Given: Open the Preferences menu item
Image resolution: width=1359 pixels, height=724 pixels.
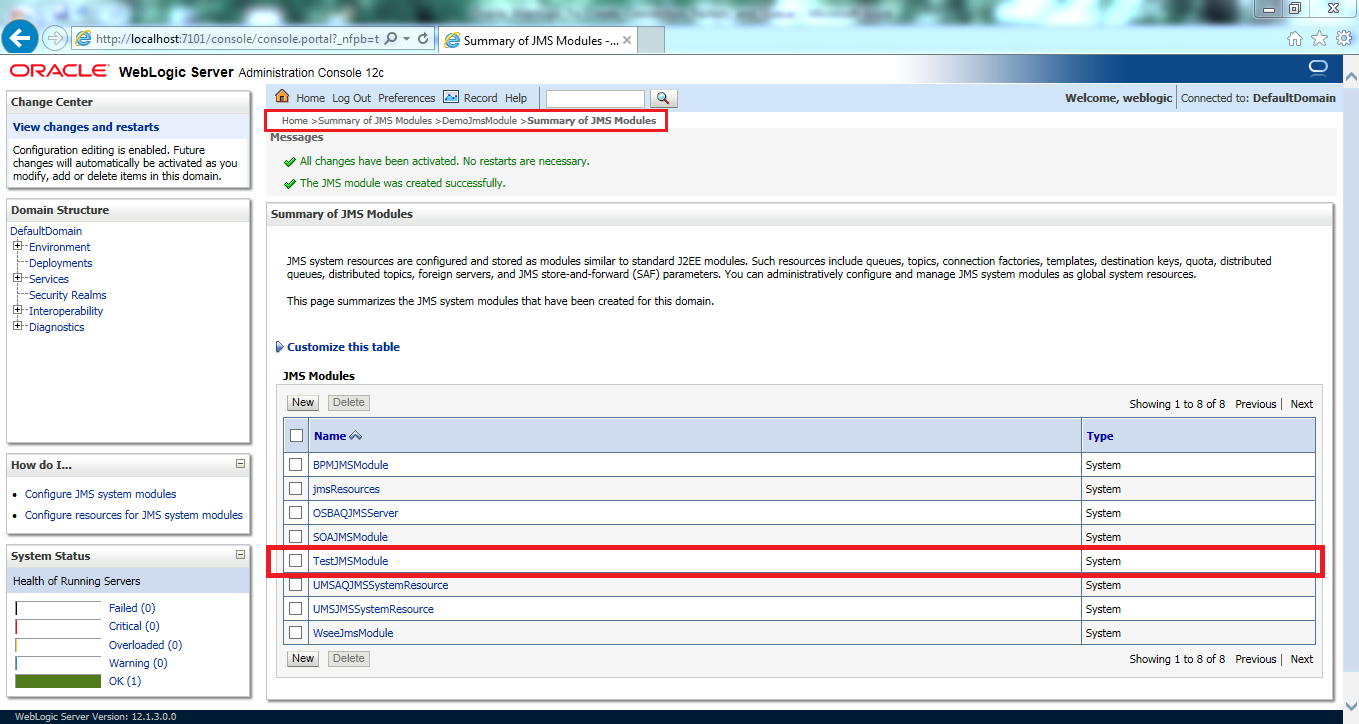Looking at the screenshot, I should (x=406, y=98).
